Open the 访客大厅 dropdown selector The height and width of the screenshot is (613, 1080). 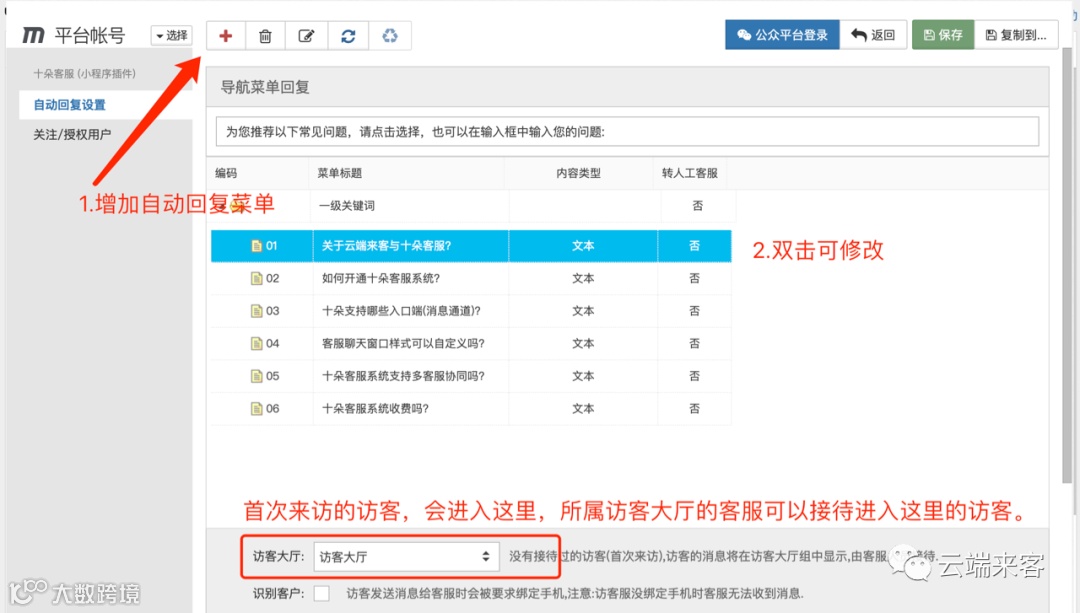406,557
